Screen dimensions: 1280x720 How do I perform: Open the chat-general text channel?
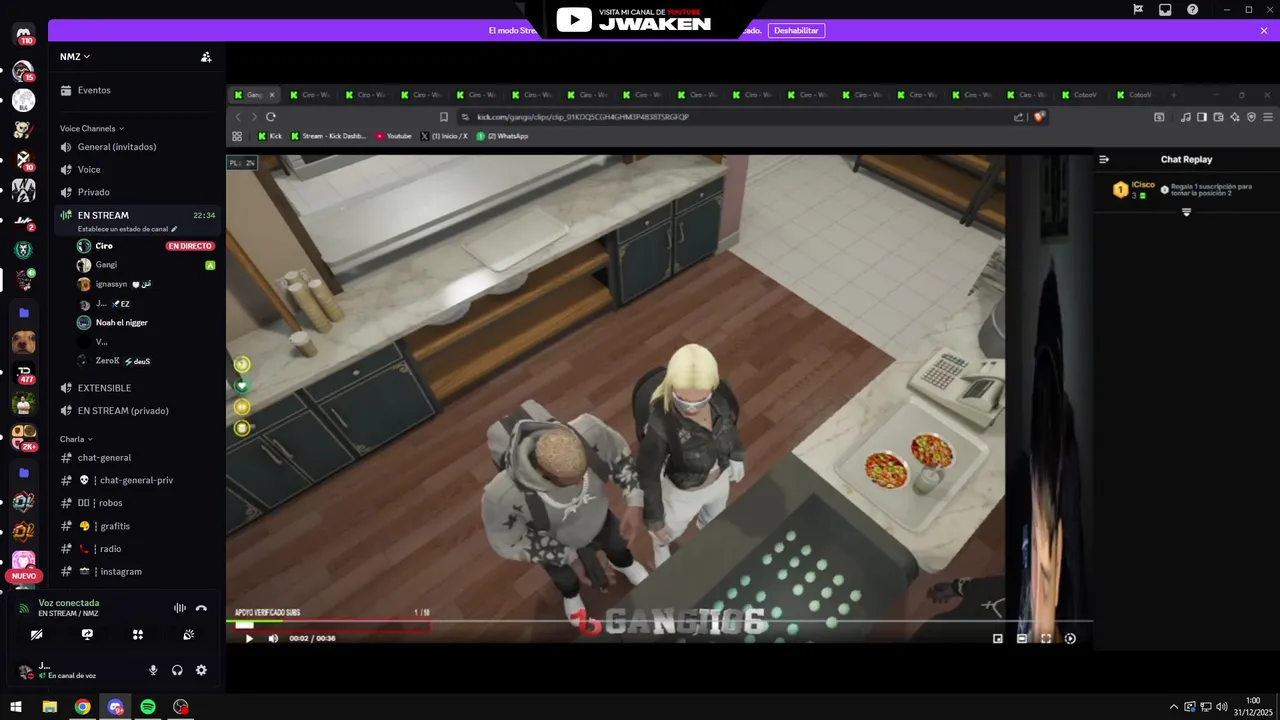(137, 458)
